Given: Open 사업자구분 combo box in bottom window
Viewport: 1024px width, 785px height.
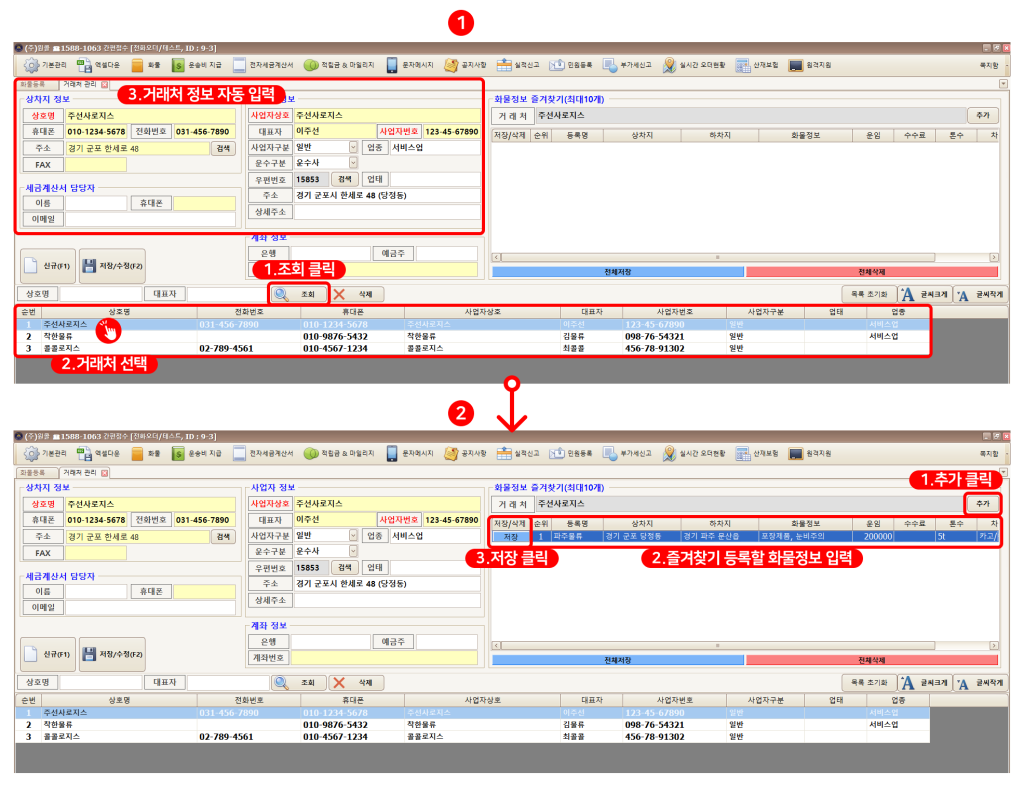Looking at the screenshot, I should [353, 535].
